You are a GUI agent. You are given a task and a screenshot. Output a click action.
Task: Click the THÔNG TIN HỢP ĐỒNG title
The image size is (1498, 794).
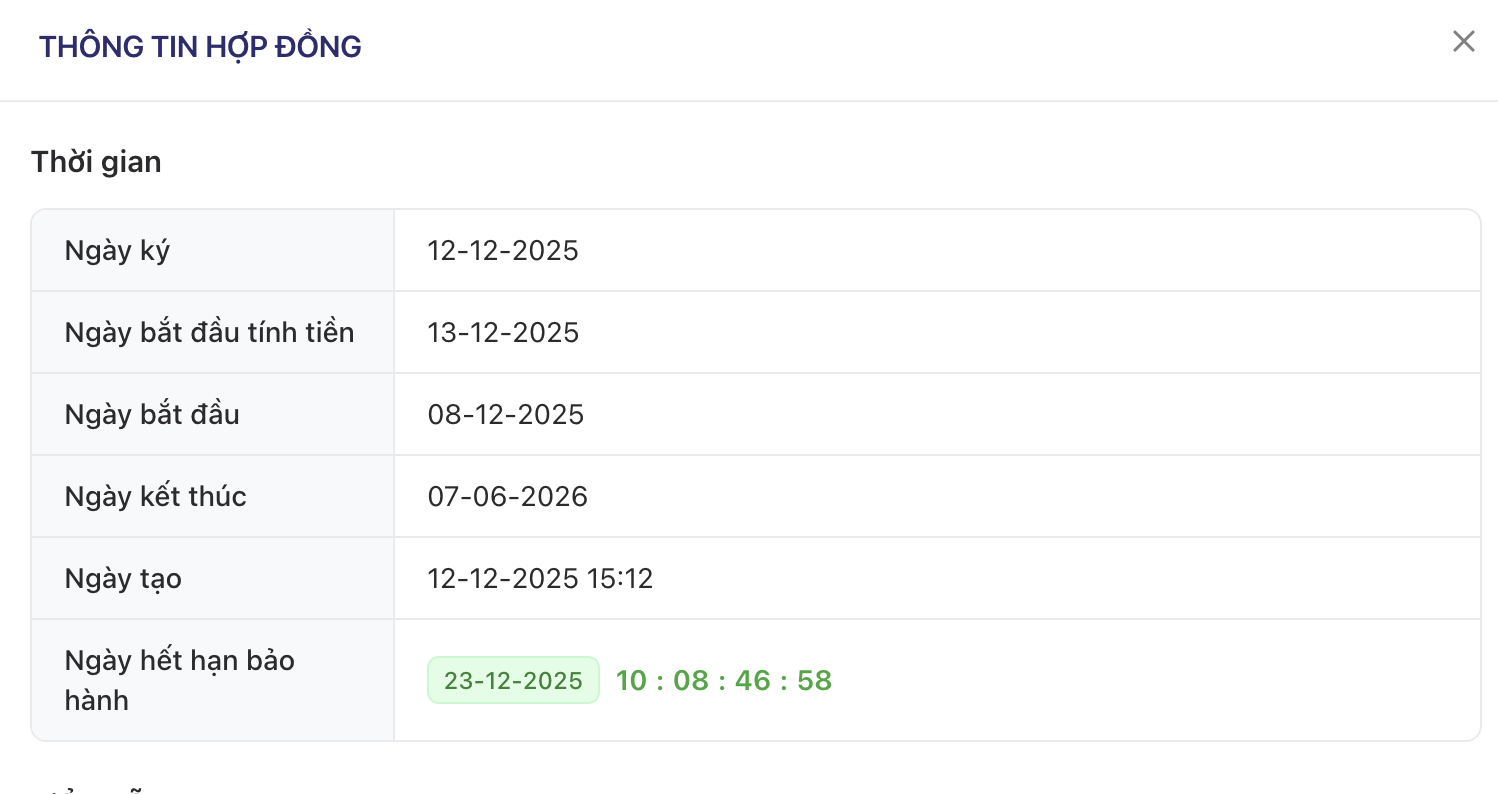point(200,47)
